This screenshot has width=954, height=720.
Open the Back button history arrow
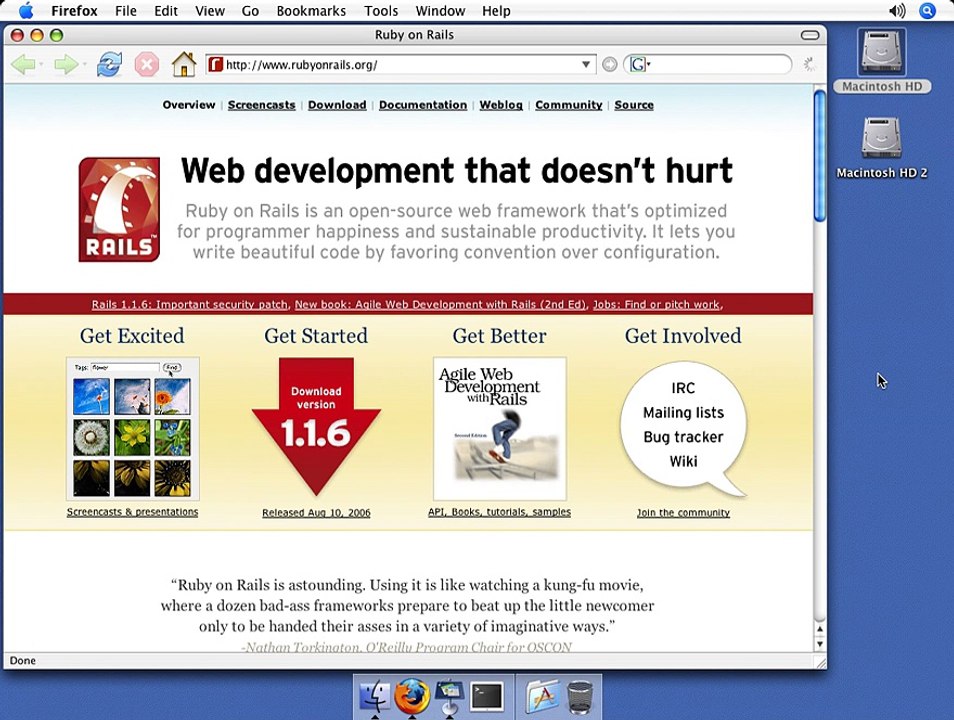tap(41, 65)
